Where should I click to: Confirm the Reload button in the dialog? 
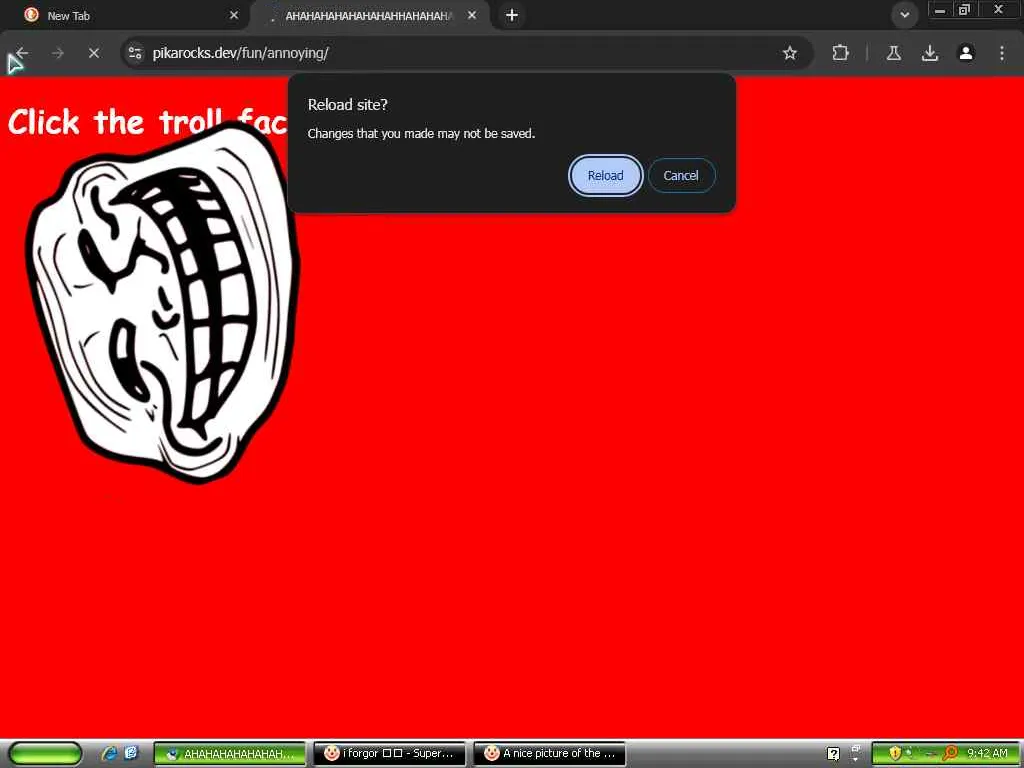(x=605, y=176)
